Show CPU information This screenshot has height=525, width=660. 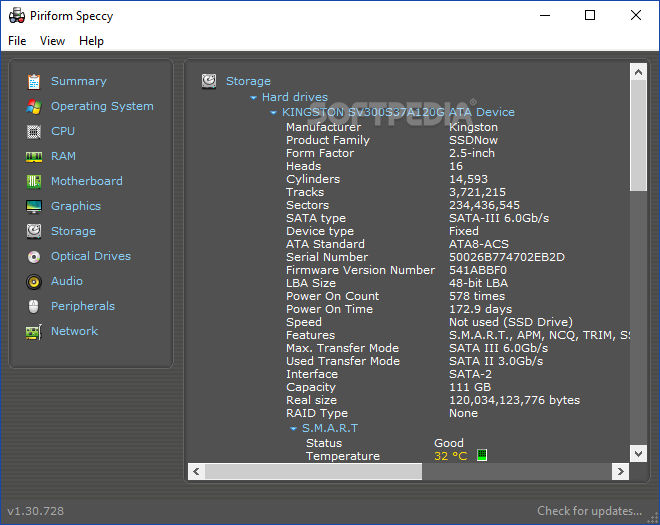pyautogui.click(x=63, y=131)
